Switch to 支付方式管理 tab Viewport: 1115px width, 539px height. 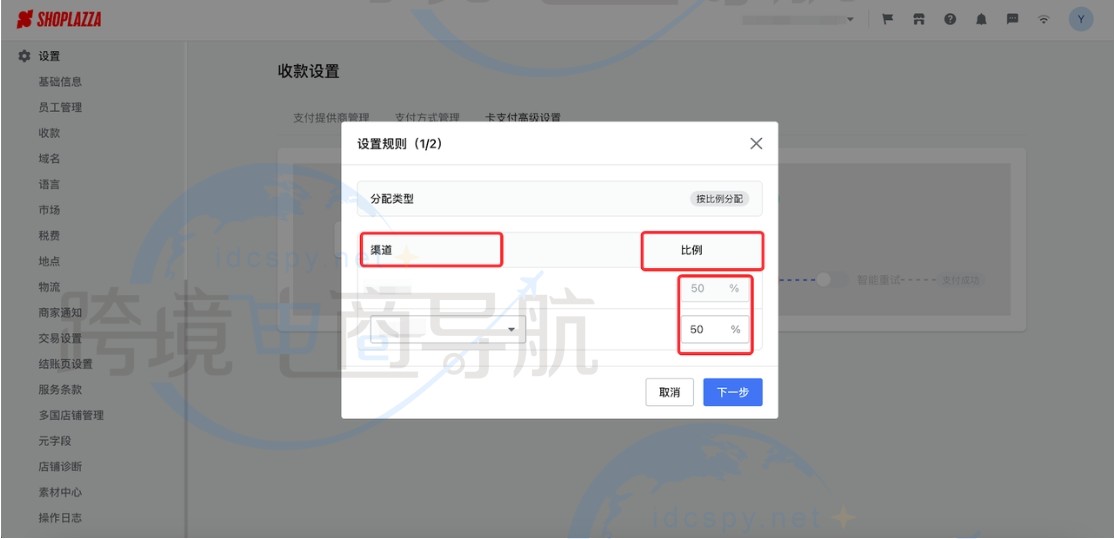click(x=427, y=117)
